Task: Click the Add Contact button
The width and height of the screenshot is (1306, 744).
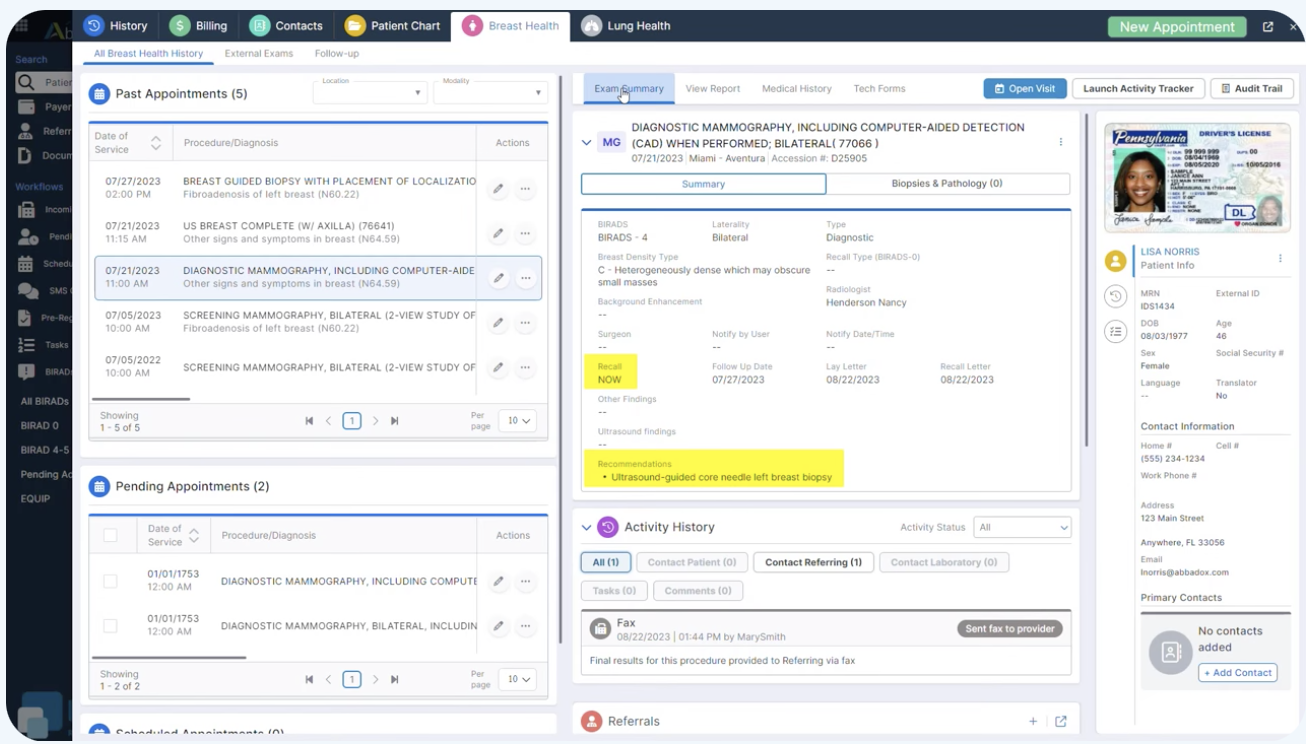Action: [x=1238, y=673]
